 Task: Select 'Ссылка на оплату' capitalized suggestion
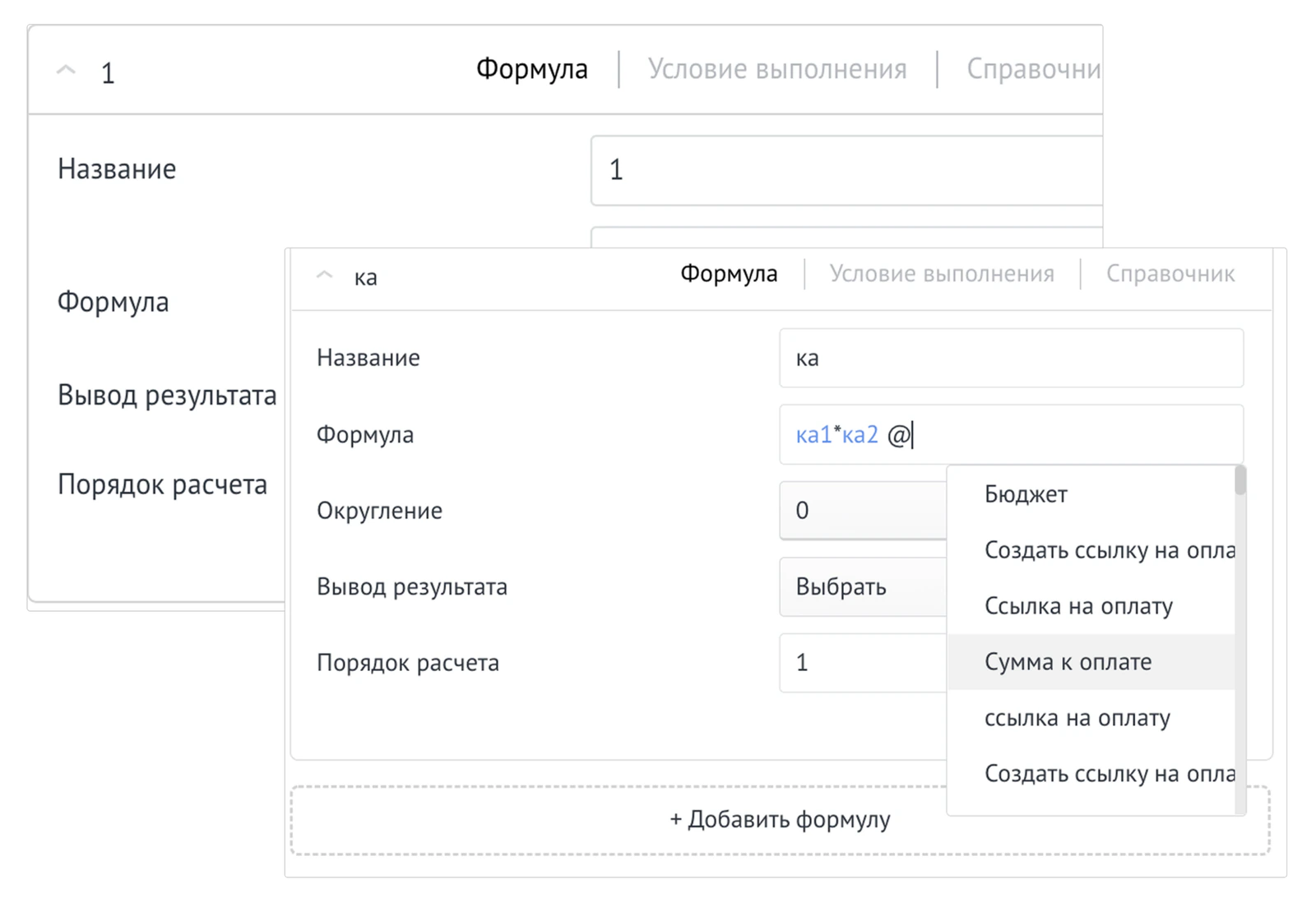(1091, 606)
